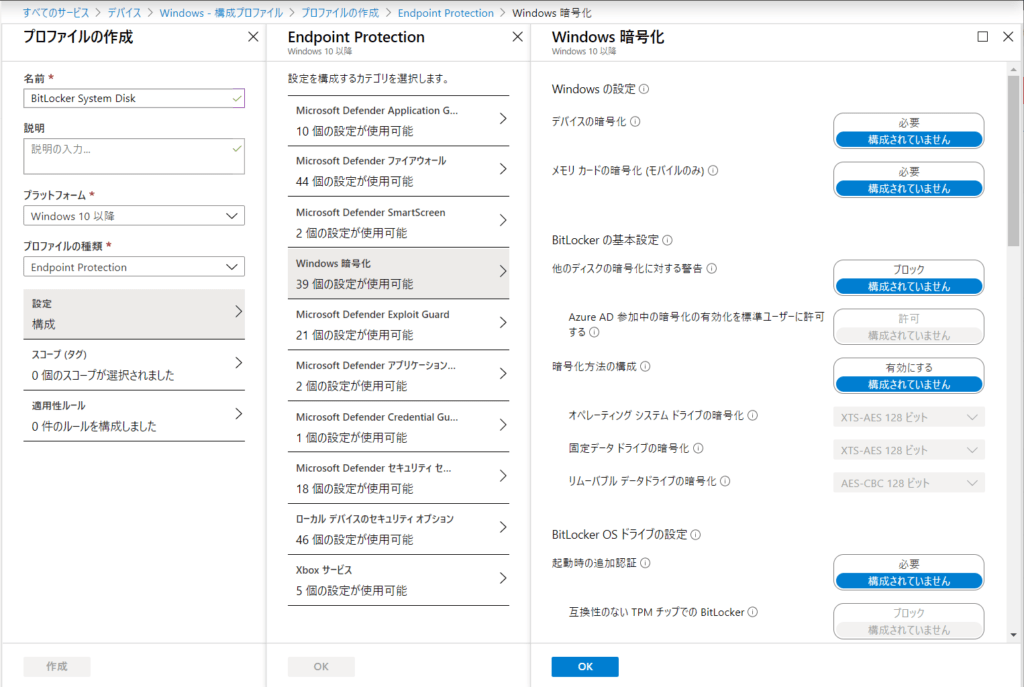Screen dimensions: 1024x687
Task: Click info icon beside 他のディスクの暗号化に対する警告
Action: pos(712,268)
